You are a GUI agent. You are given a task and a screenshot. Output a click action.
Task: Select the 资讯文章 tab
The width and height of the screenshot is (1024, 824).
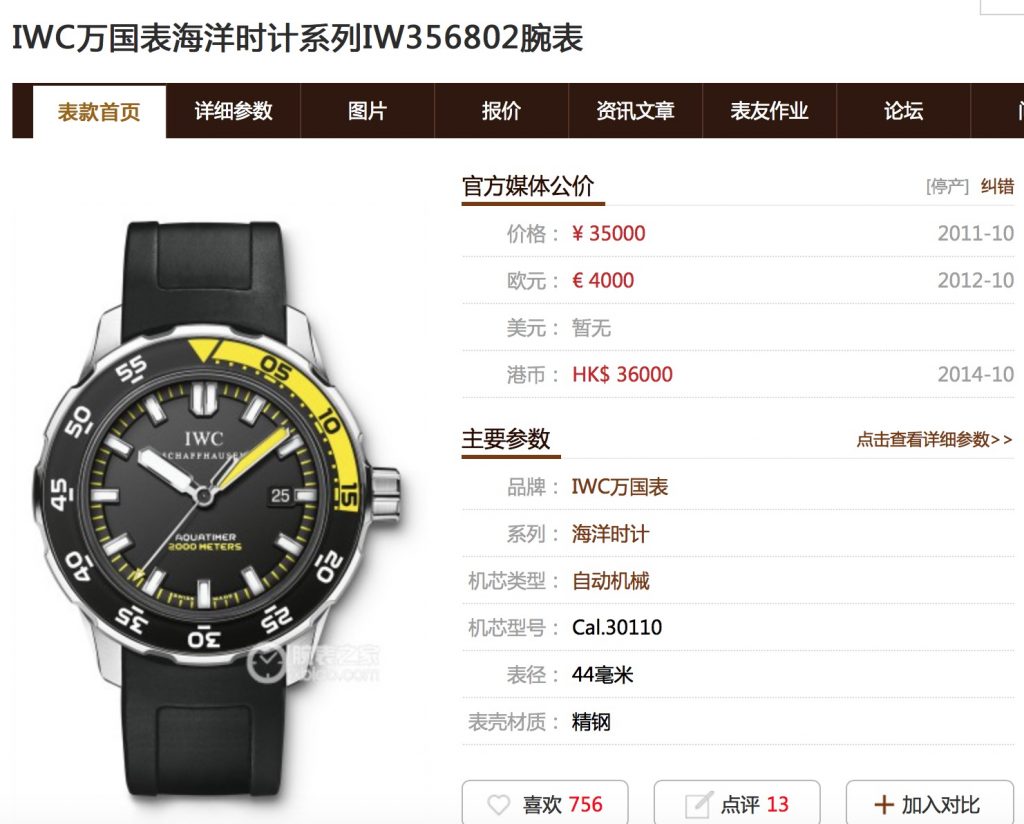tap(635, 111)
